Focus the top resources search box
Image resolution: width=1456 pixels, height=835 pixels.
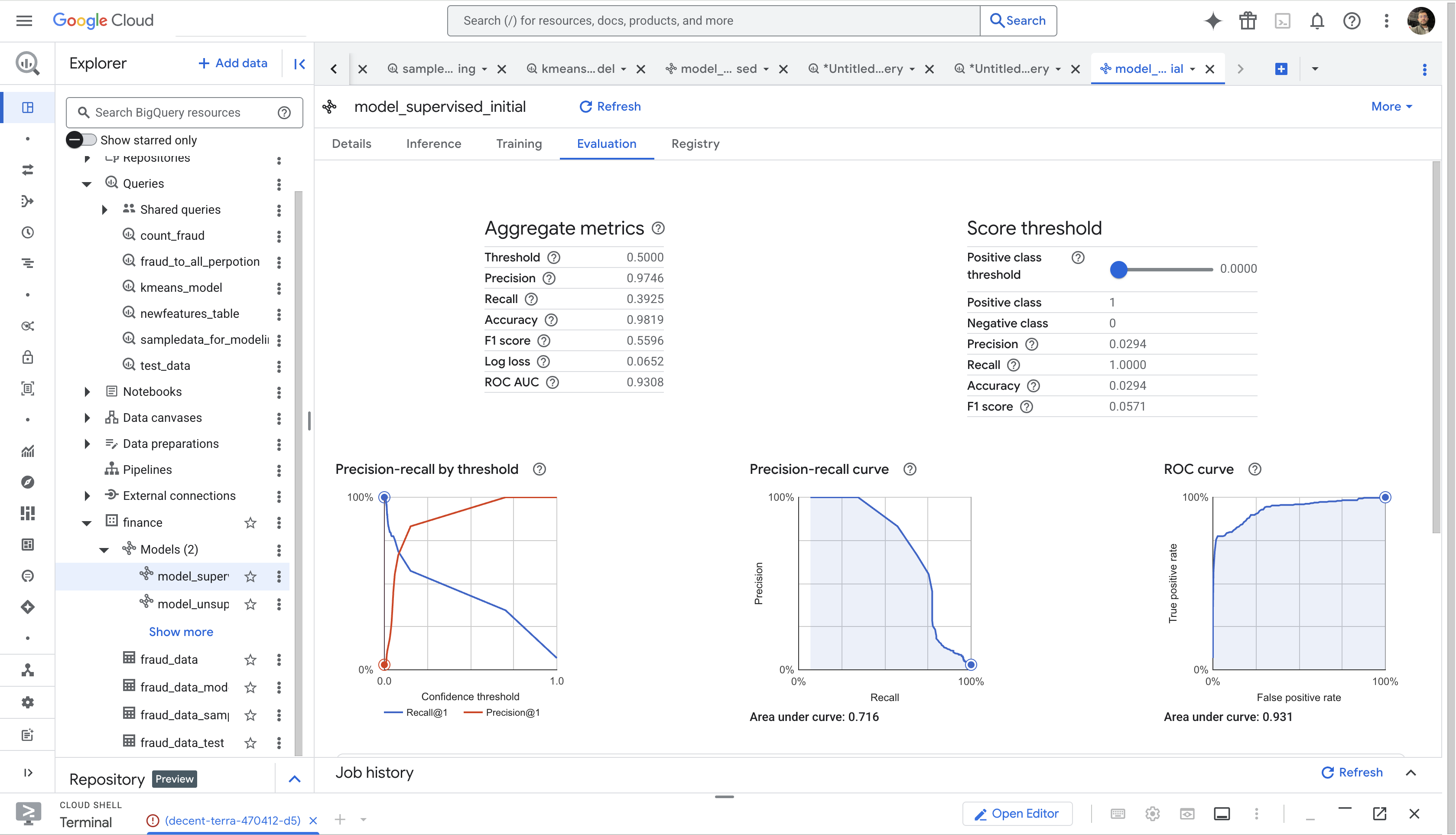(713, 21)
